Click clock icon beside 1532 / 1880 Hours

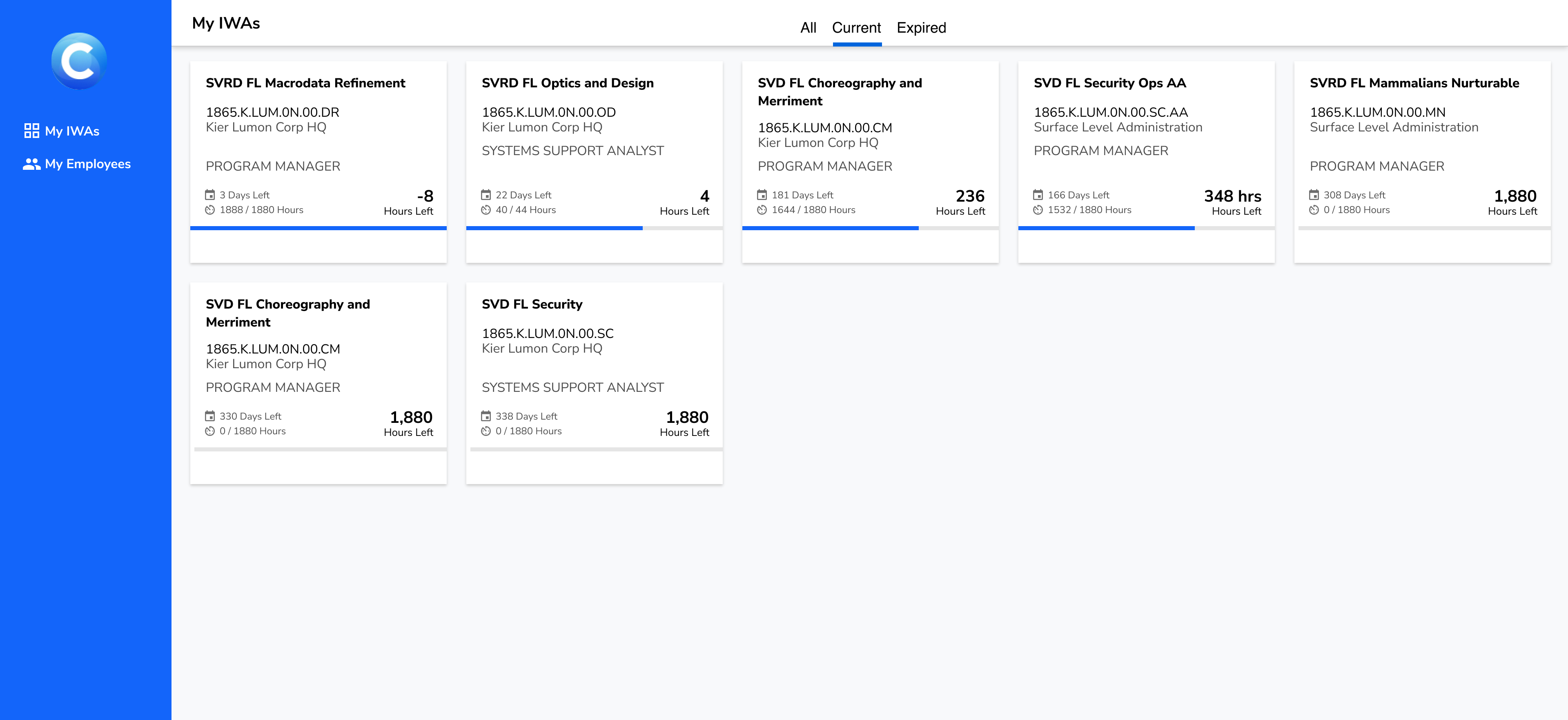point(1038,210)
